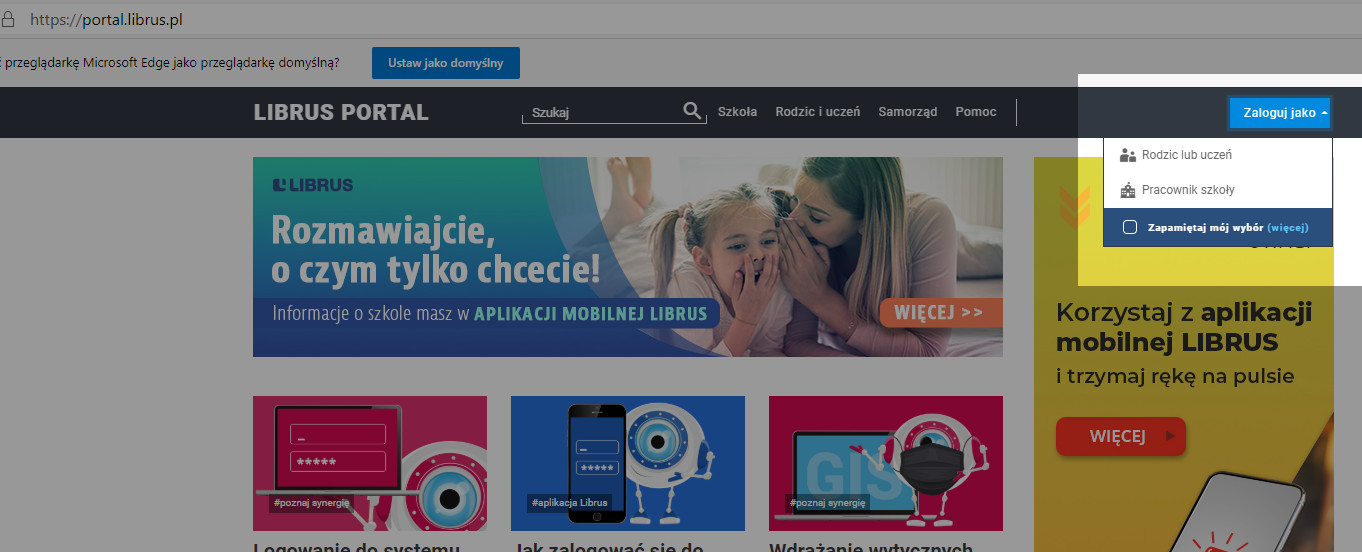The width and height of the screenshot is (1362, 552).
Task: Click the #poznaj synergię tag on first article
Action: [x=311, y=503]
